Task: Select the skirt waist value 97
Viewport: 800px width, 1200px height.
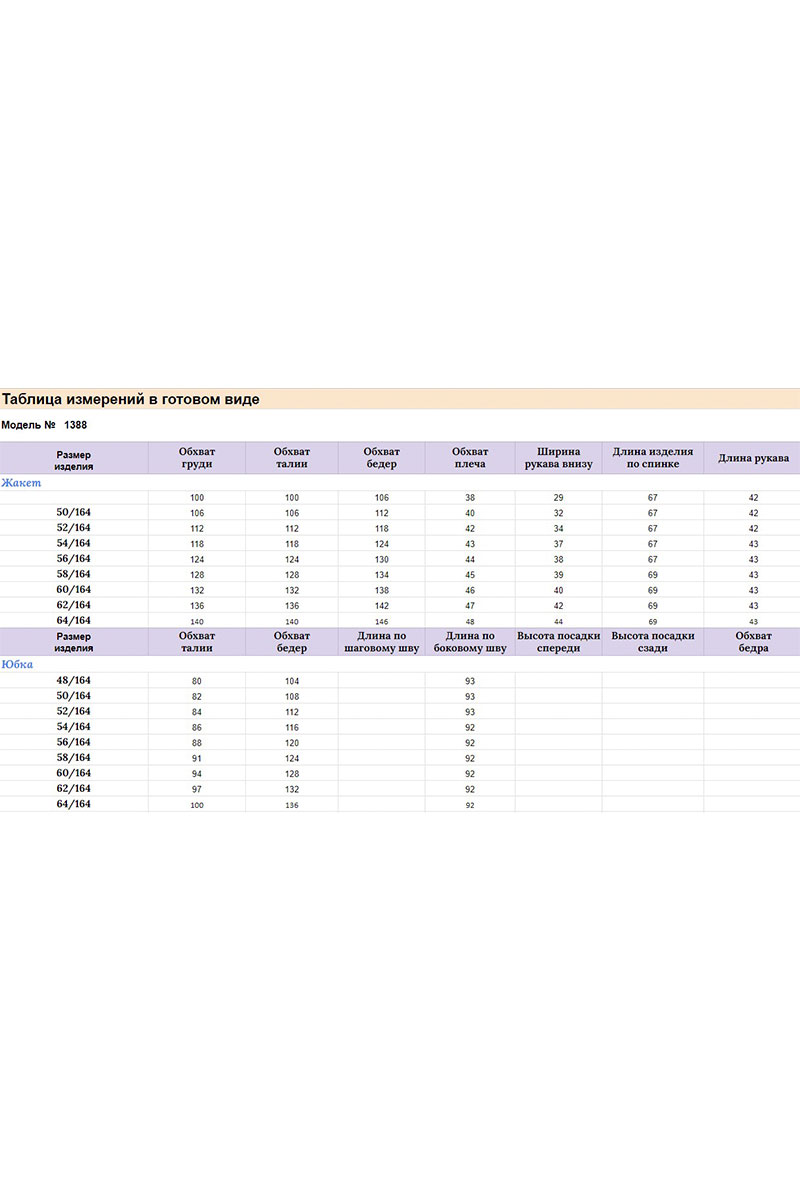Action: tap(196, 789)
